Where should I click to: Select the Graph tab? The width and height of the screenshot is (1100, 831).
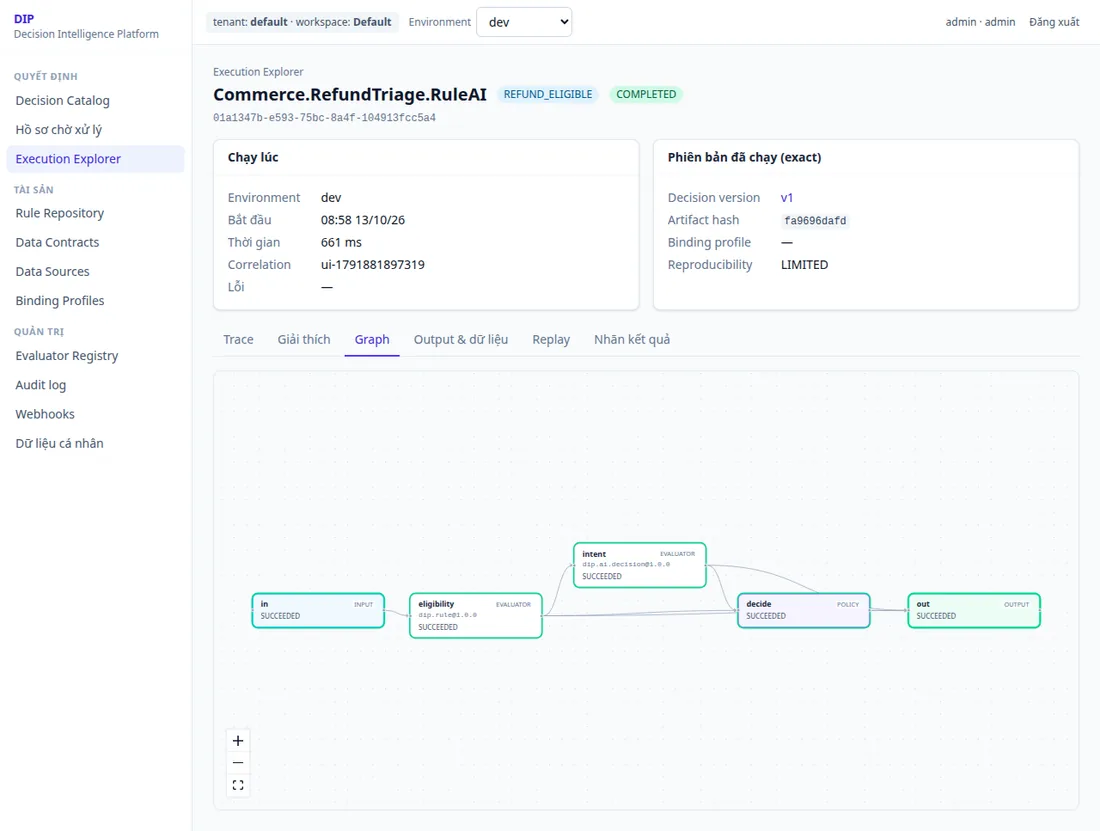(372, 339)
